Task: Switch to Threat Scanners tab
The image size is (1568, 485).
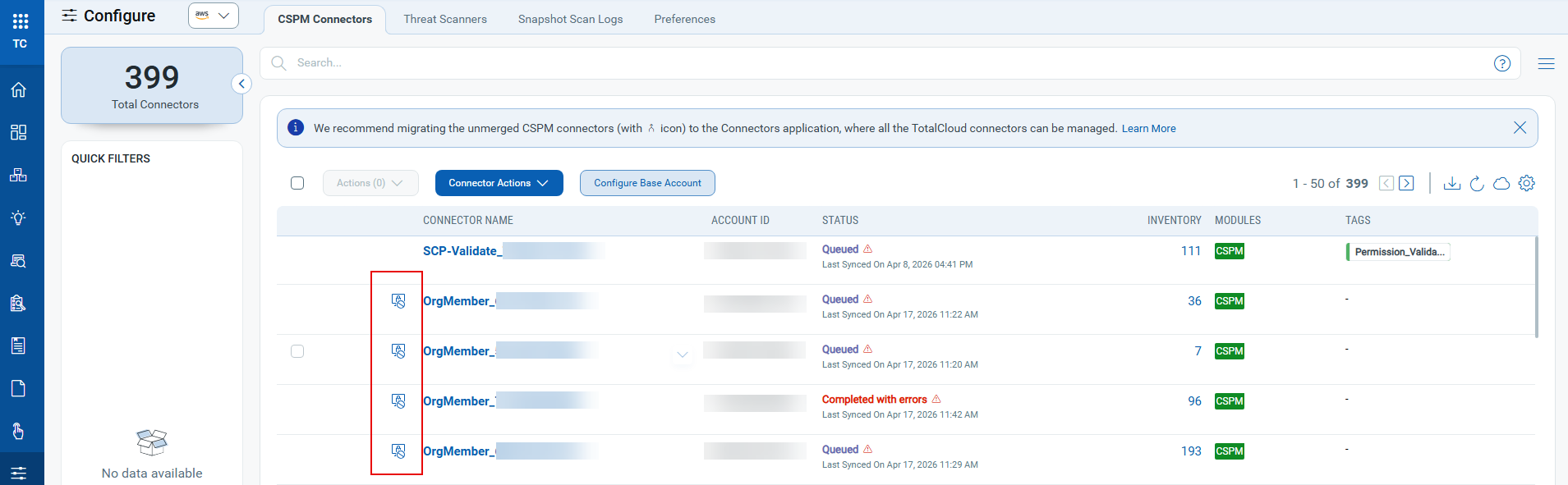Action: pos(445,19)
